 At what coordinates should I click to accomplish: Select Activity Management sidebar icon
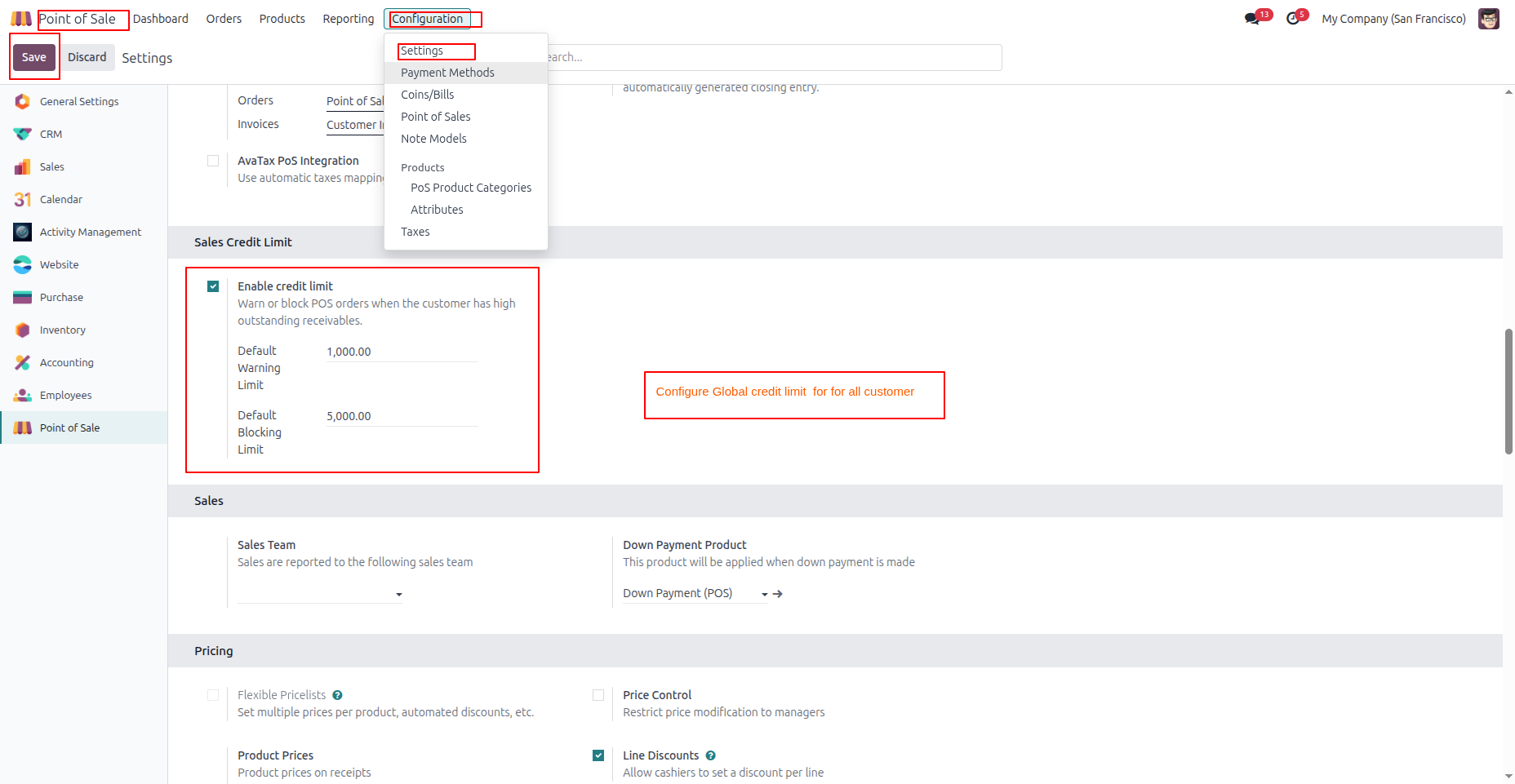[x=22, y=232]
